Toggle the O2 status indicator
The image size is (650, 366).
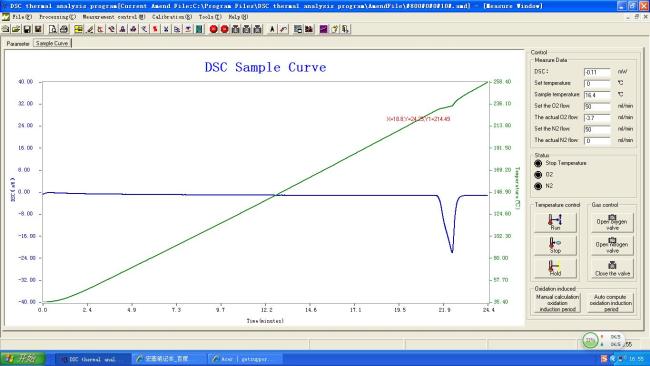point(538,175)
